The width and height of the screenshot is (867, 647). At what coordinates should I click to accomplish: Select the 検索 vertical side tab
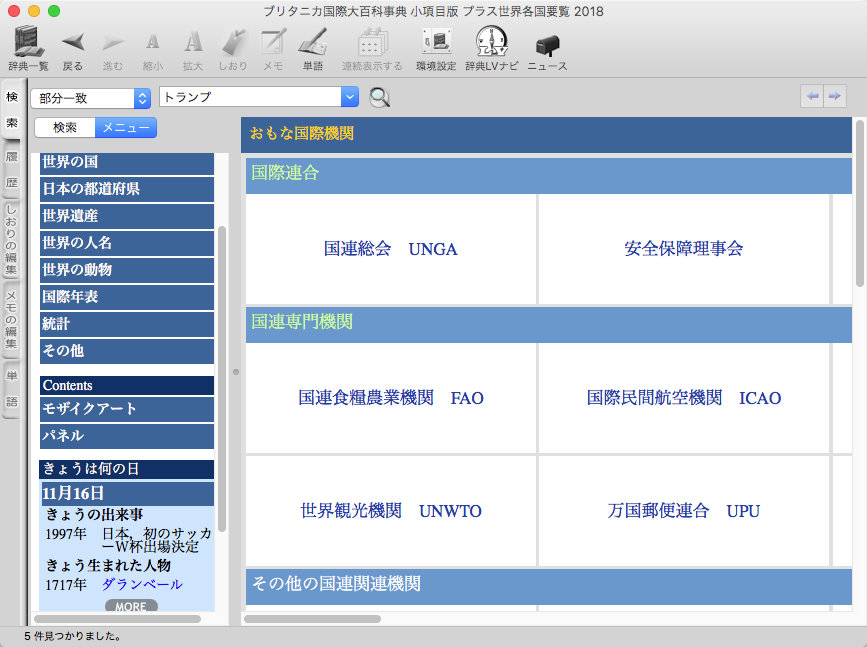click(12, 109)
